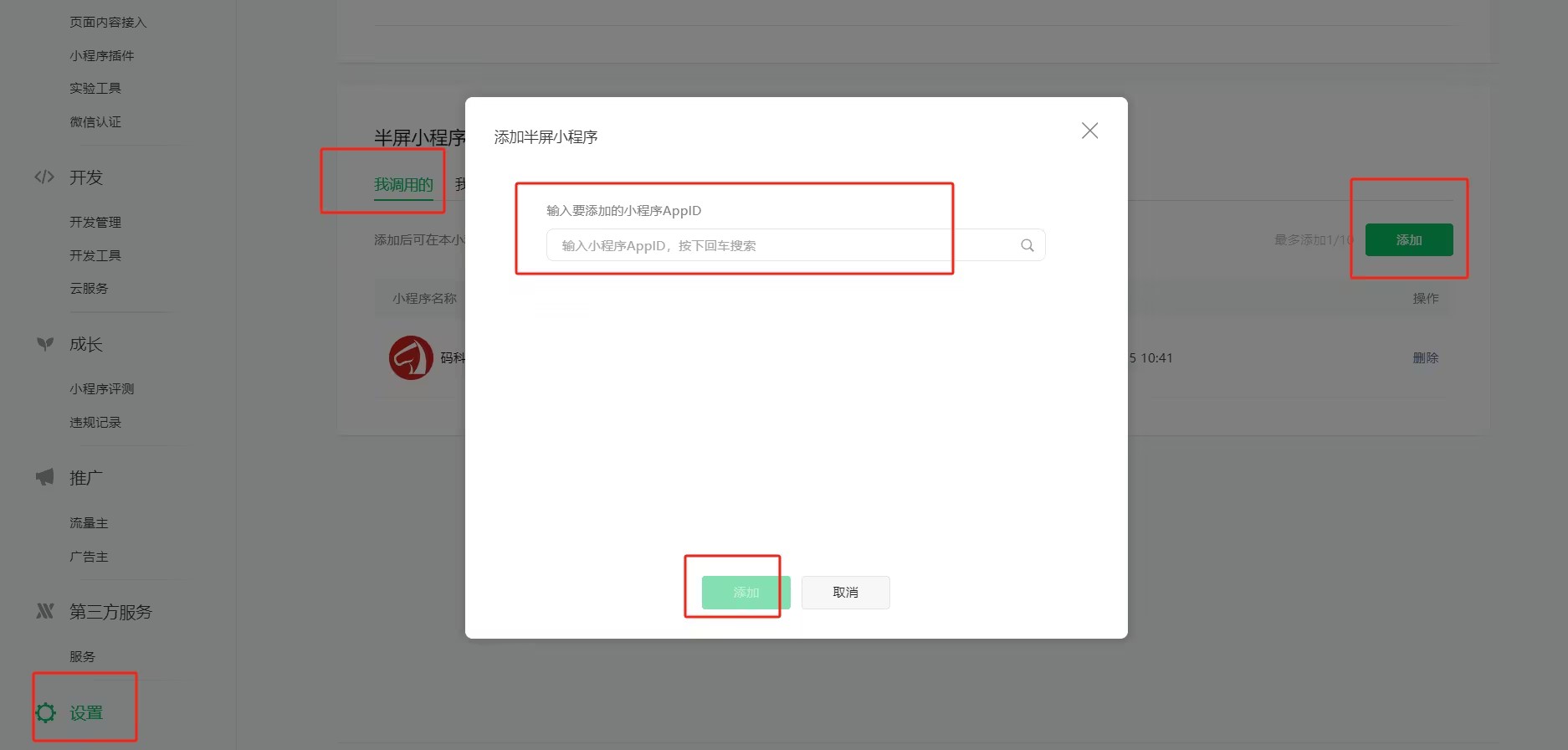1568x750 pixels.
Task: Click the red horse mini program avatar
Action: click(411, 357)
